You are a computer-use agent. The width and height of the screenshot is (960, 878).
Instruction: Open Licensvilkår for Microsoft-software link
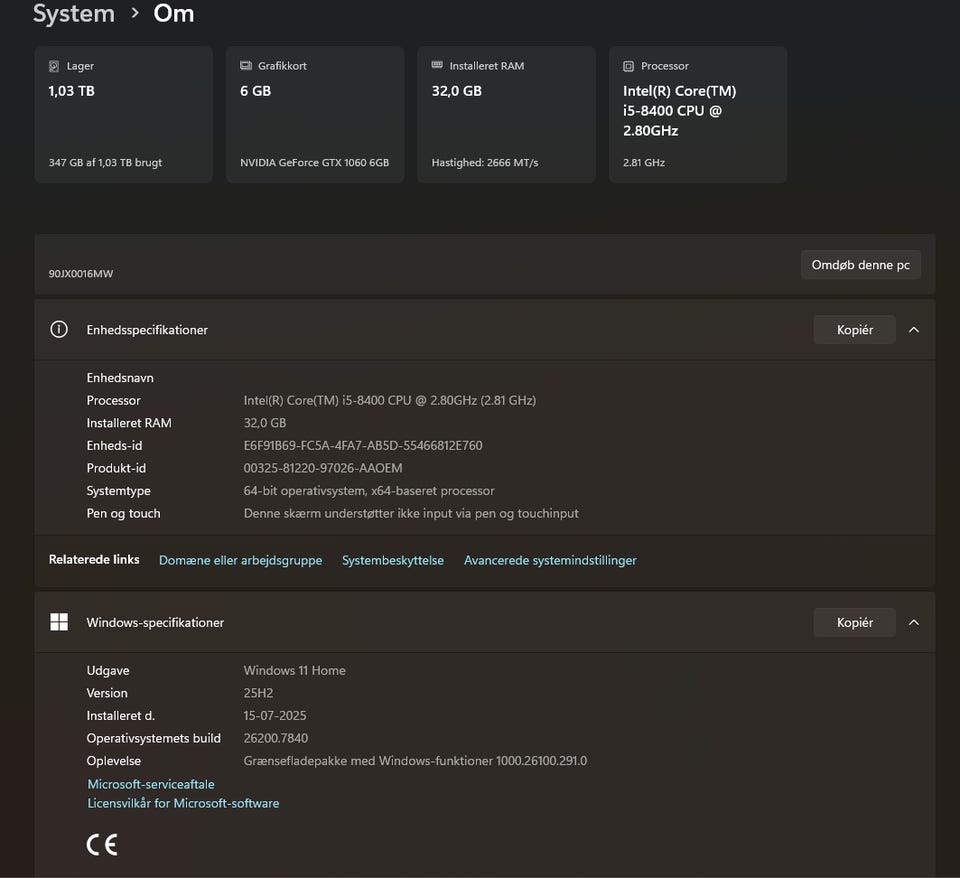click(x=183, y=803)
